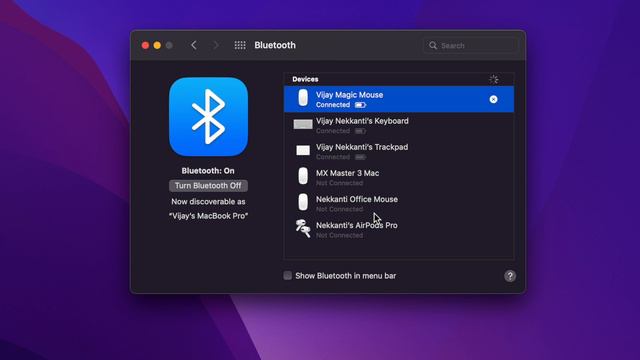Click the back navigation chevron

tap(194, 45)
